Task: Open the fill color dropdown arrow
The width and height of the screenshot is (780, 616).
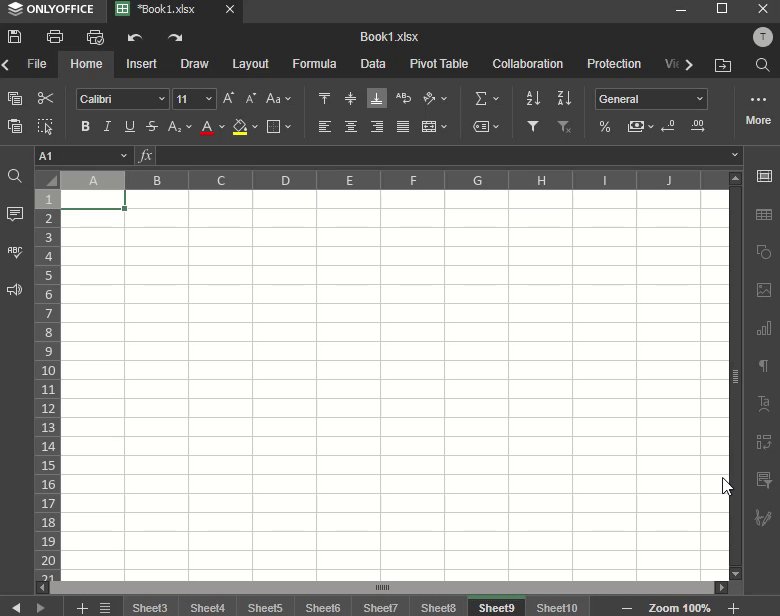Action: pos(255,127)
